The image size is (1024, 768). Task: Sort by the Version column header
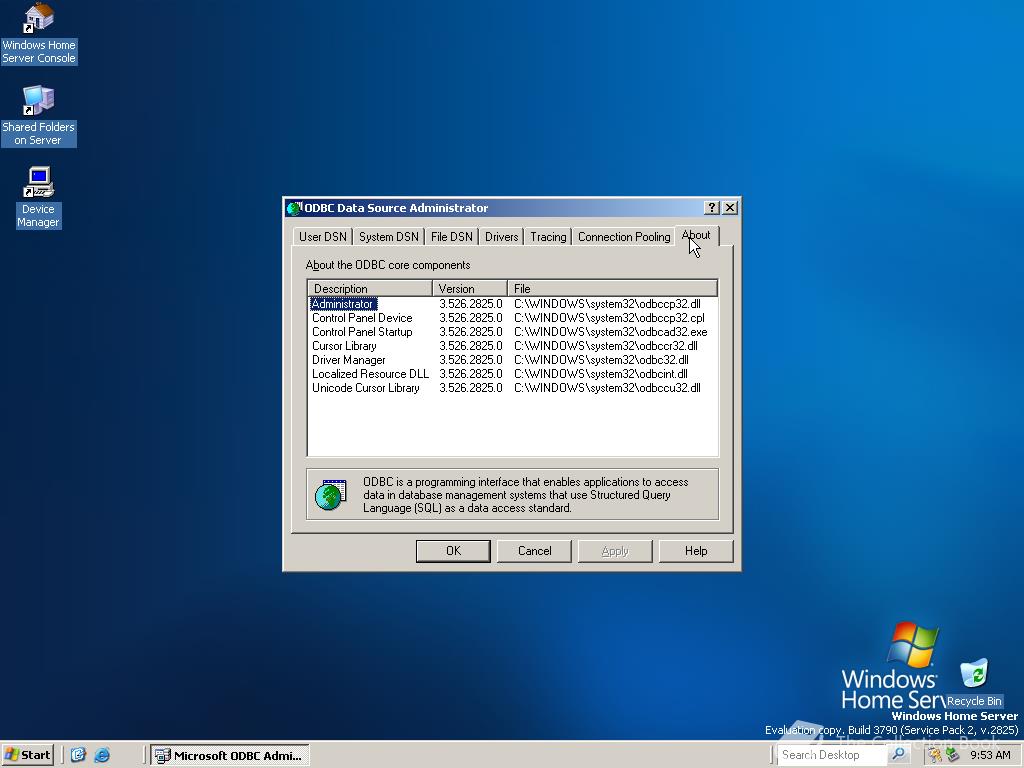(x=470, y=288)
